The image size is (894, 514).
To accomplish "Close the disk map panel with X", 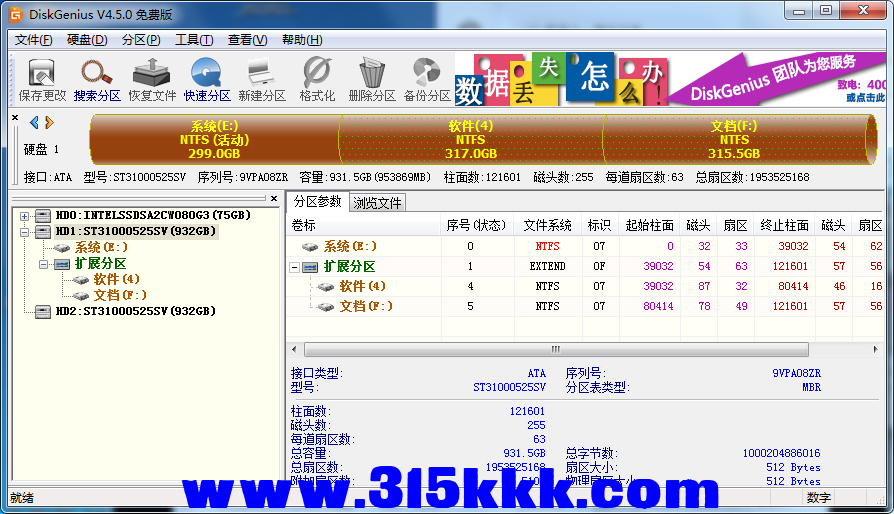I will [15, 118].
